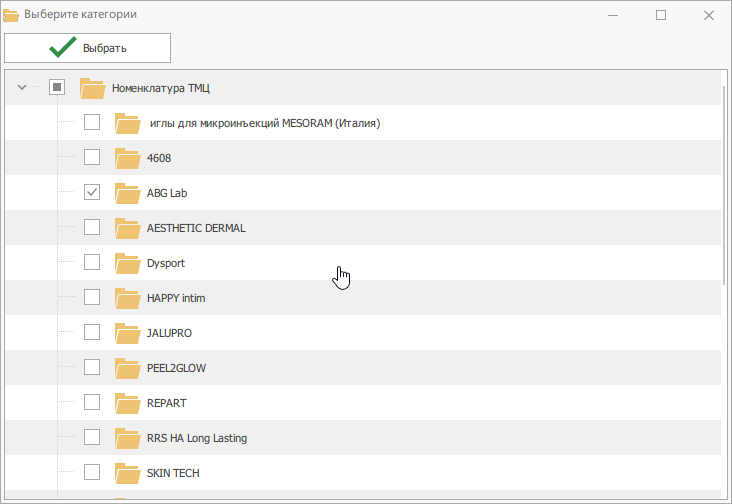Select the AESTHETIC DERMAL row text
The height and width of the screenshot is (504, 732).
click(196, 228)
